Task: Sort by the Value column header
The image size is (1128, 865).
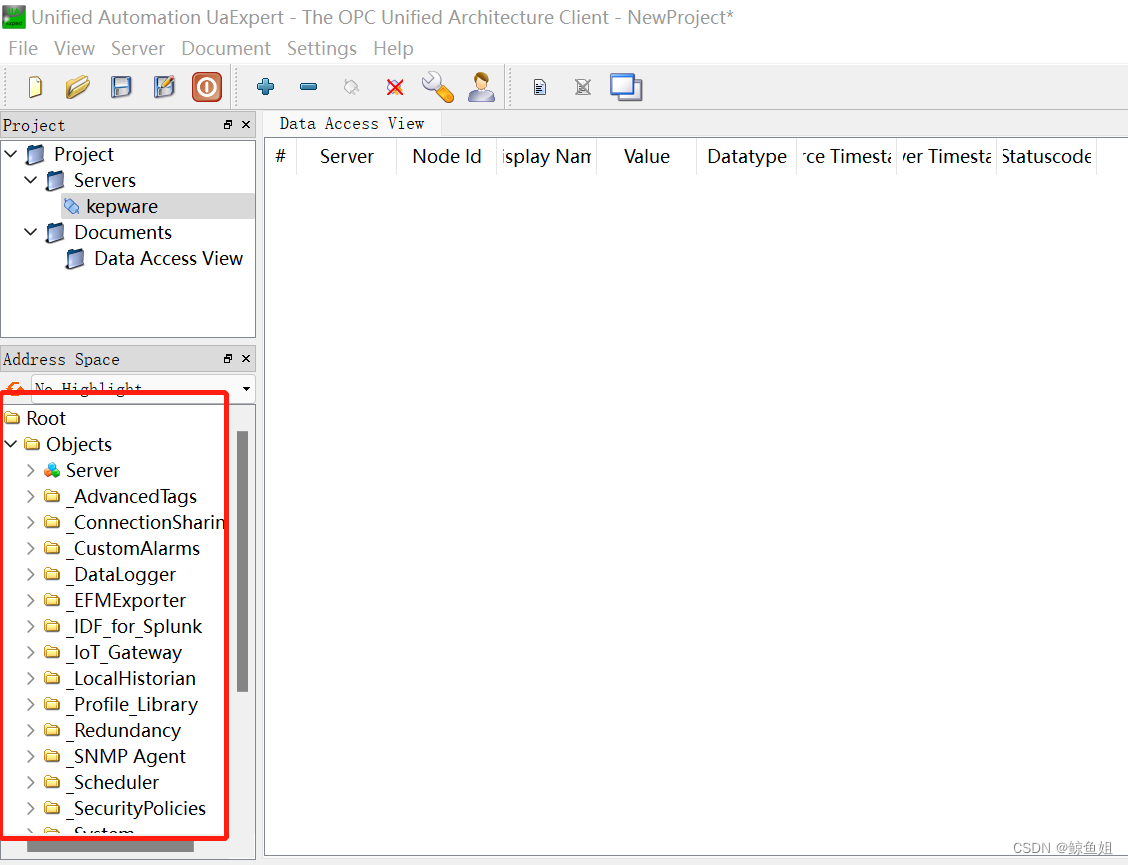Action: pyautogui.click(x=647, y=156)
